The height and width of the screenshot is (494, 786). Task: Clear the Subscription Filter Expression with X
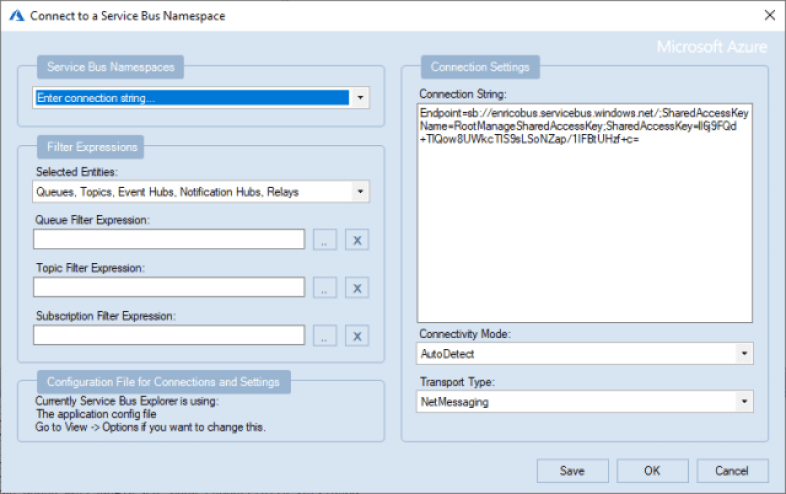(x=357, y=336)
